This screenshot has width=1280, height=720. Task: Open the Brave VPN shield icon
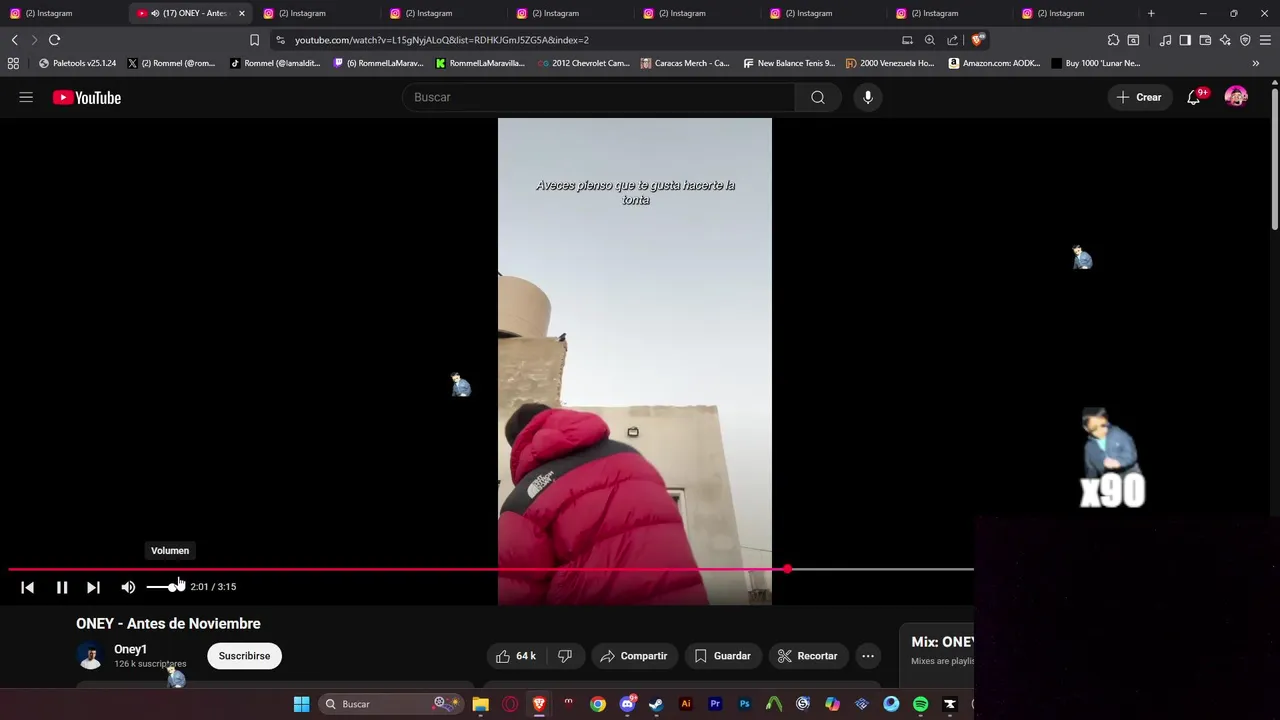[1245, 40]
